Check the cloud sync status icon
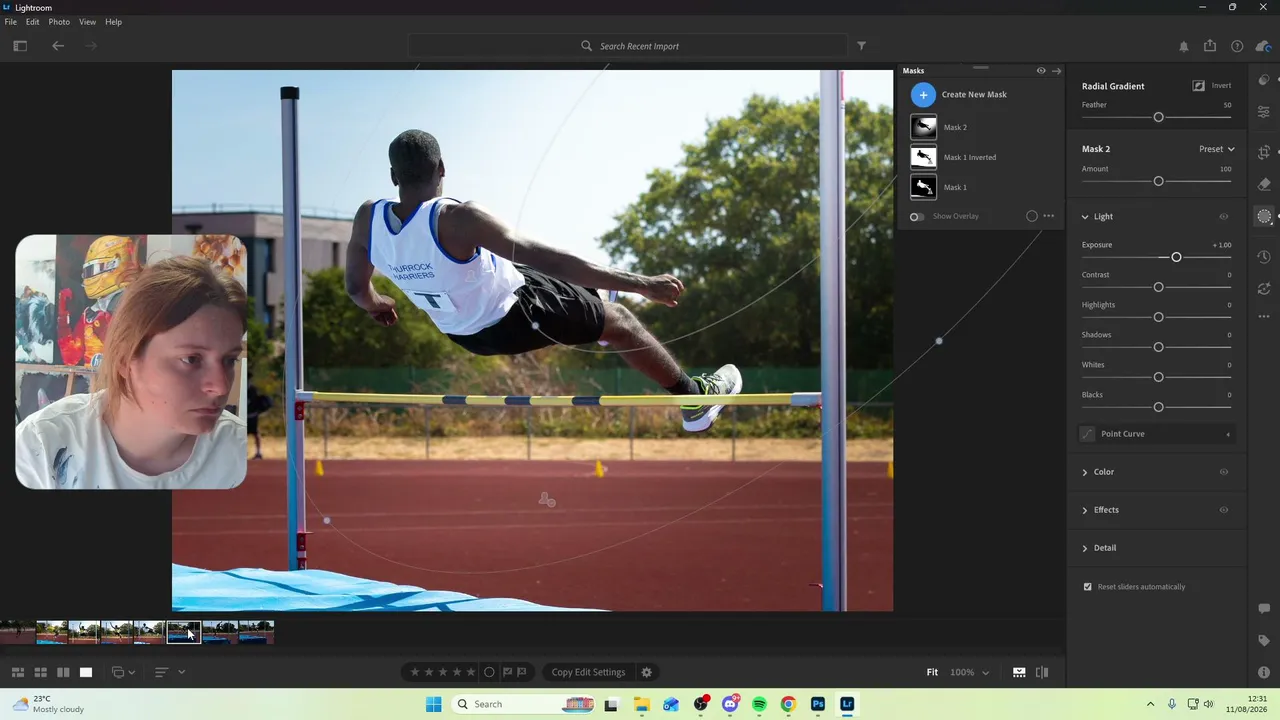The height and width of the screenshot is (720, 1280). click(x=1264, y=46)
